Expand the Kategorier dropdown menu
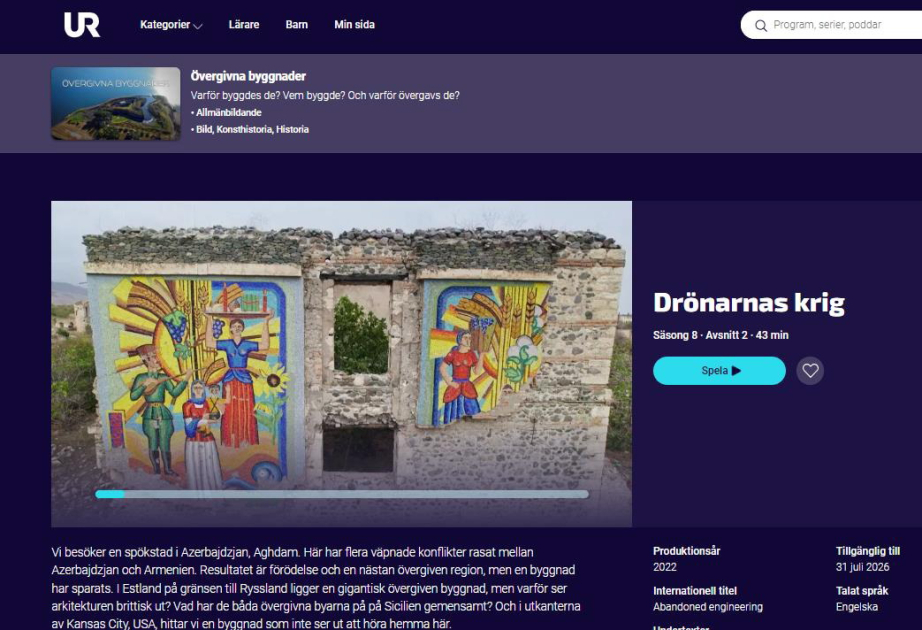This screenshot has height=630, width=922. (165, 25)
